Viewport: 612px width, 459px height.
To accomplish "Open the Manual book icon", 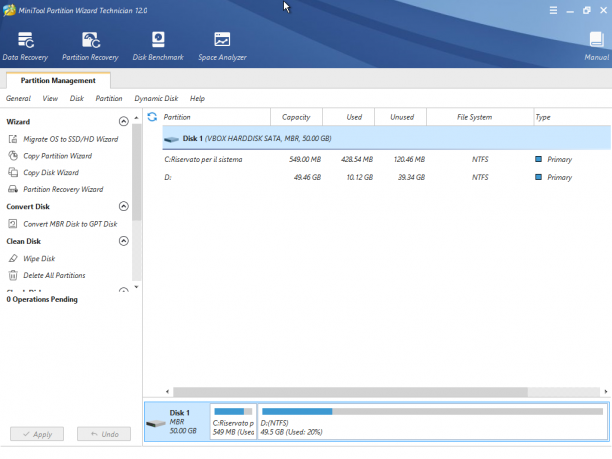I will point(596,40).
